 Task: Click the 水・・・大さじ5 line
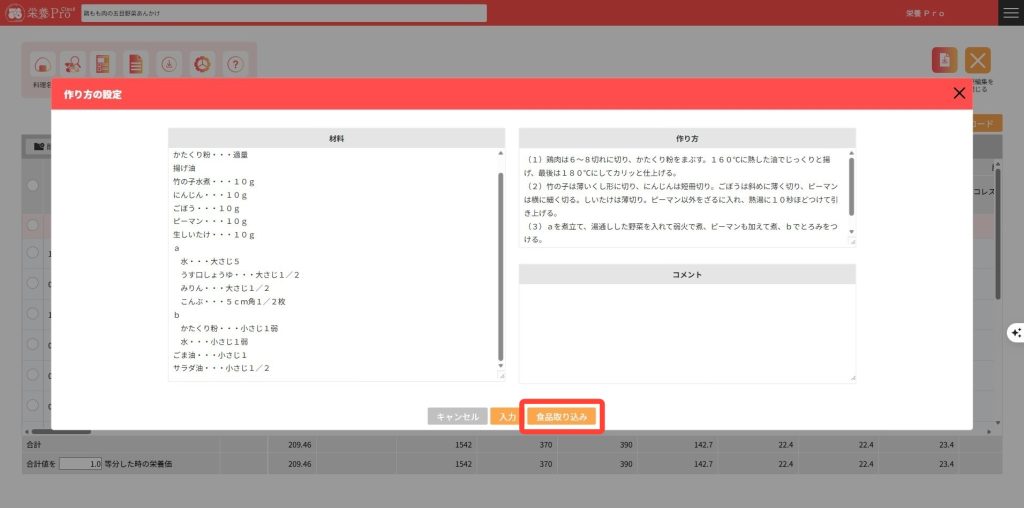pos(210,261)
